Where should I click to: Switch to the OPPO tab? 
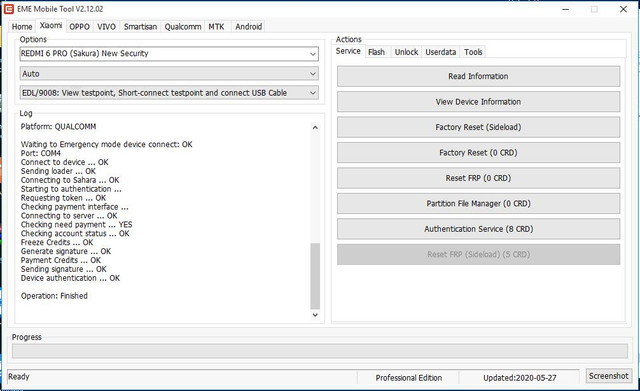79,27
